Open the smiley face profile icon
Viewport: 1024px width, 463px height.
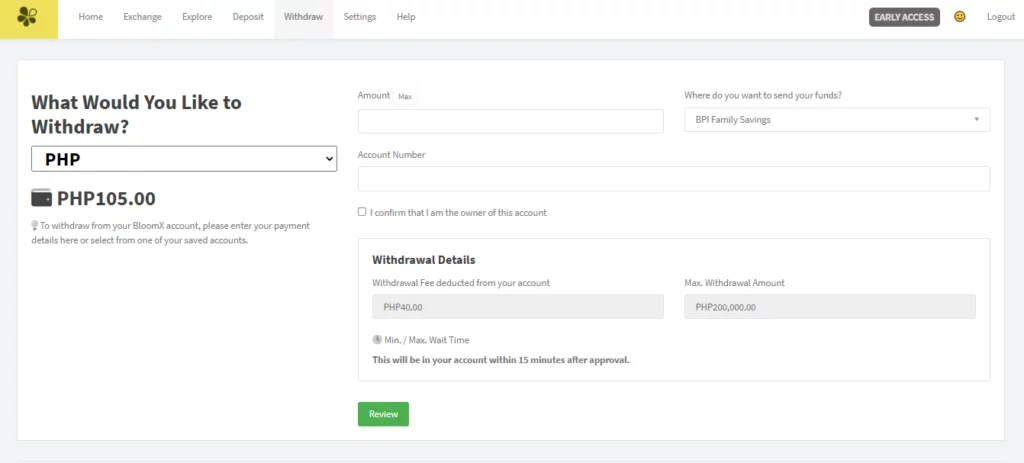(x=959, y=17)
